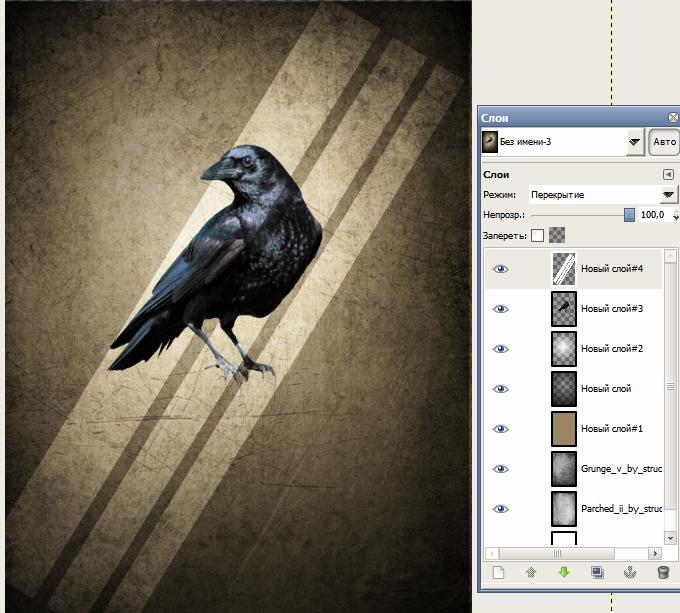Screen dimensions: 680x613
Task: Hide the Новый слой#3 crow layer
Action: pyautogui.click(x=500, y=309)
